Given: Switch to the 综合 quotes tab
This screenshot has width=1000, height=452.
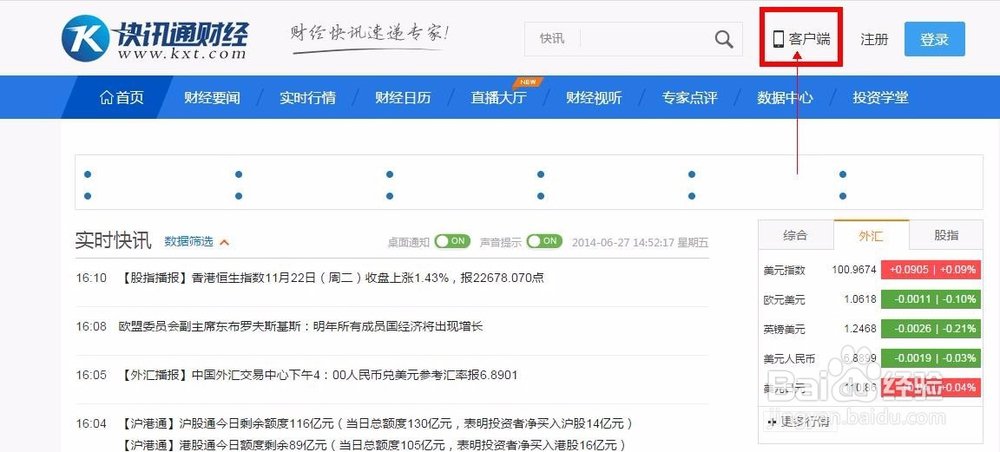Looking at the screenshot, I should [795, 235].
